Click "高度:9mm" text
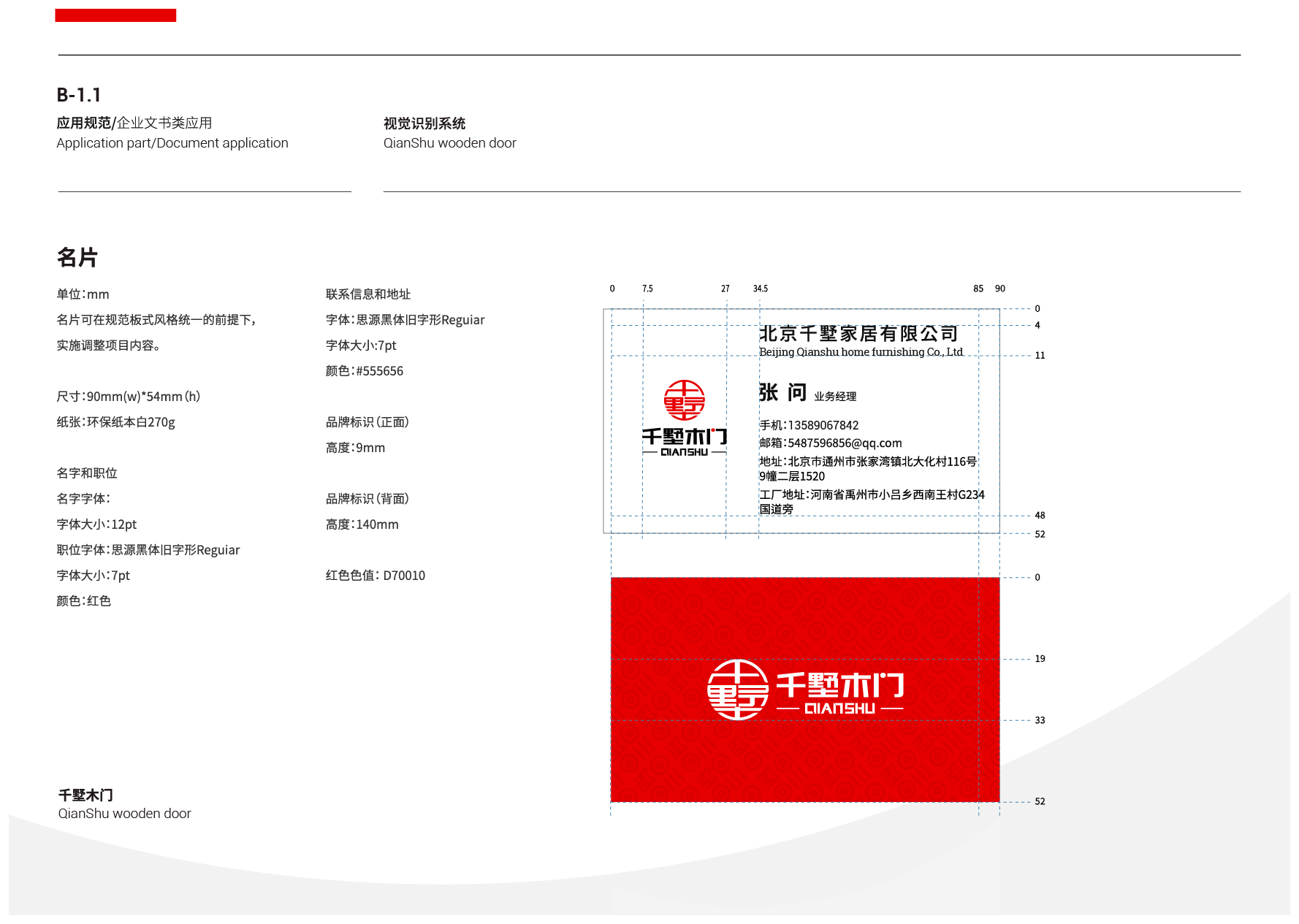Viewport: 1299px width, 924px height. 355,448
